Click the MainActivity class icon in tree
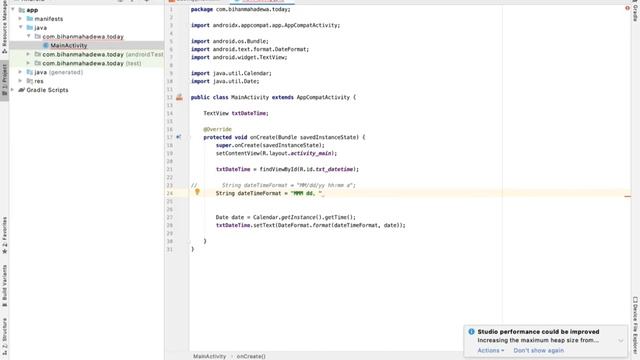Viewport: 640px width, 360px height. 46,45
